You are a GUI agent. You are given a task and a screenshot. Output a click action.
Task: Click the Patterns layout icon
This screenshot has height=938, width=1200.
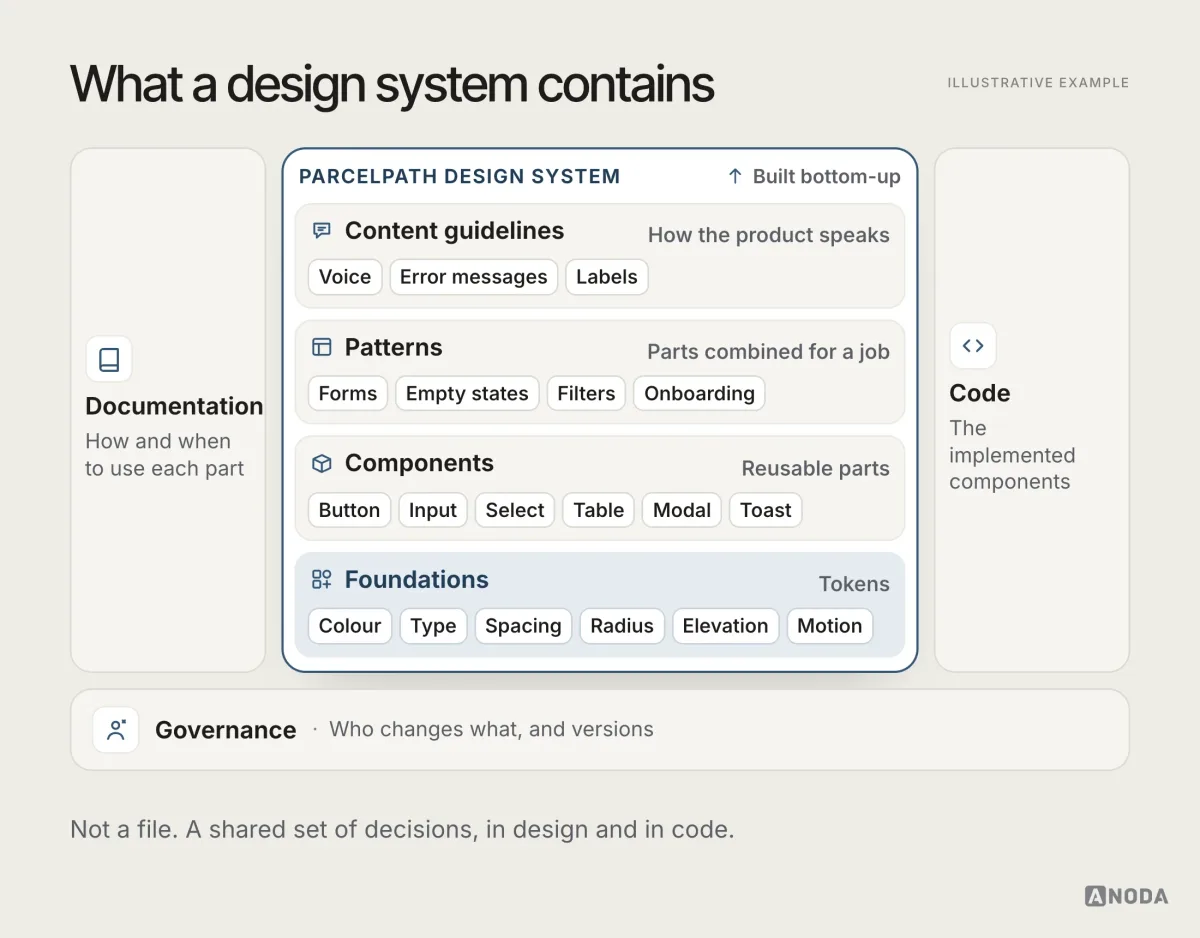(x=321, y=347)
